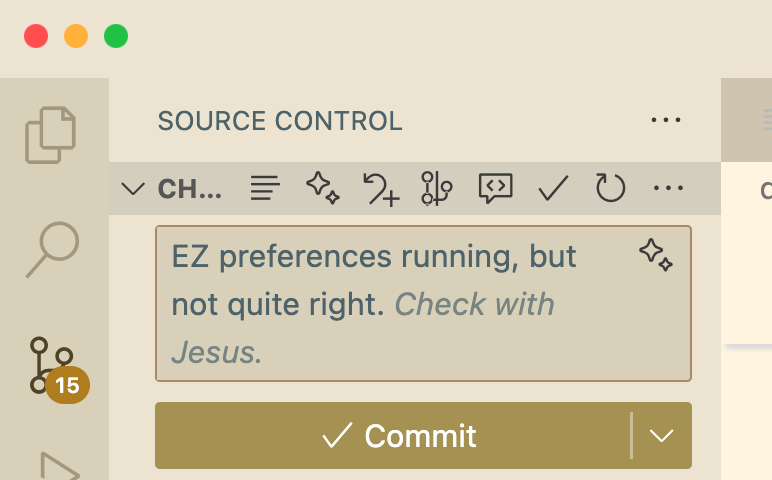Collapse the CH... section chevron
This screenshot has height=480, width=772.
133,188
